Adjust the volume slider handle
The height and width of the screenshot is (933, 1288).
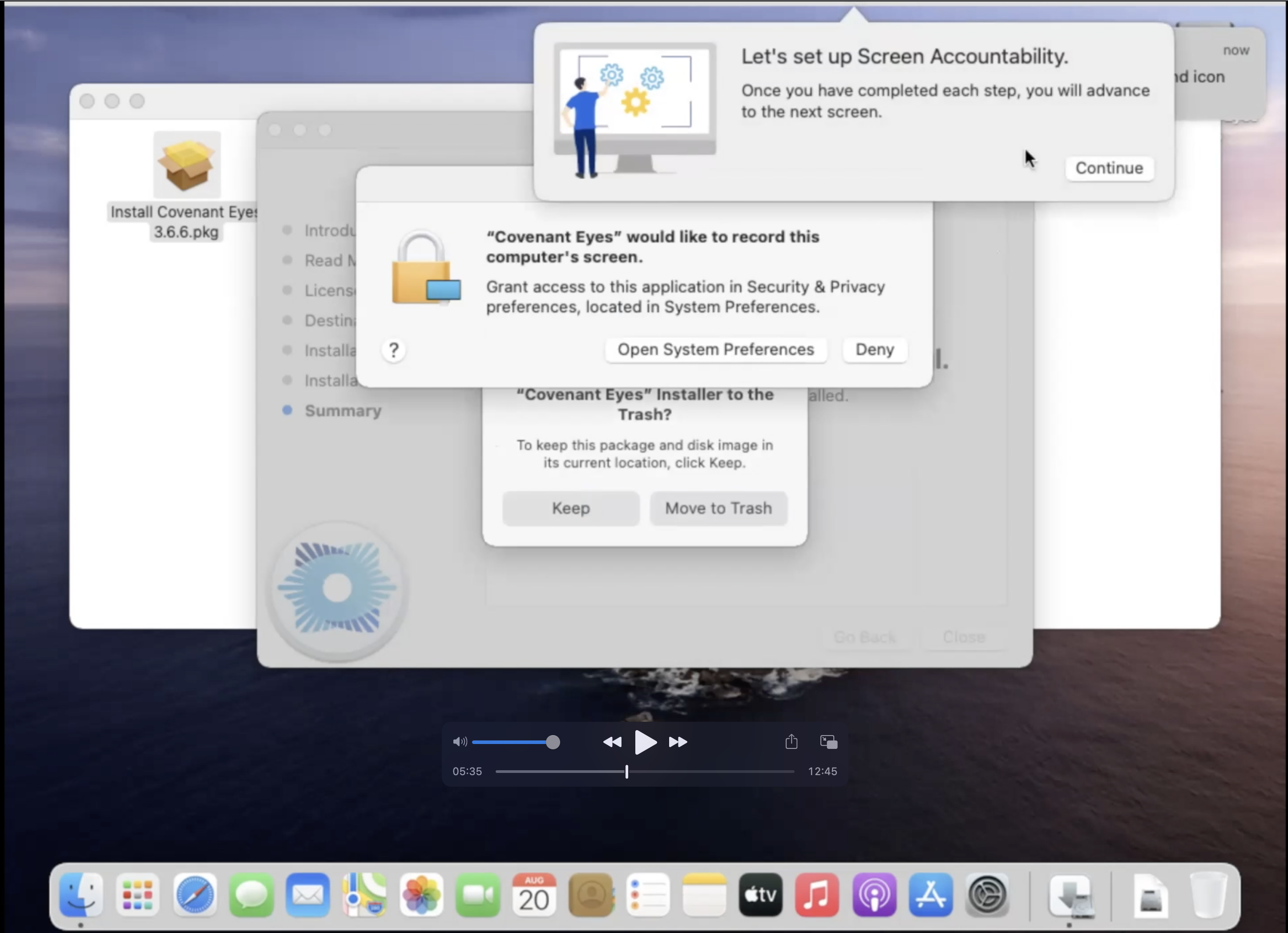[x=553, y=742]
